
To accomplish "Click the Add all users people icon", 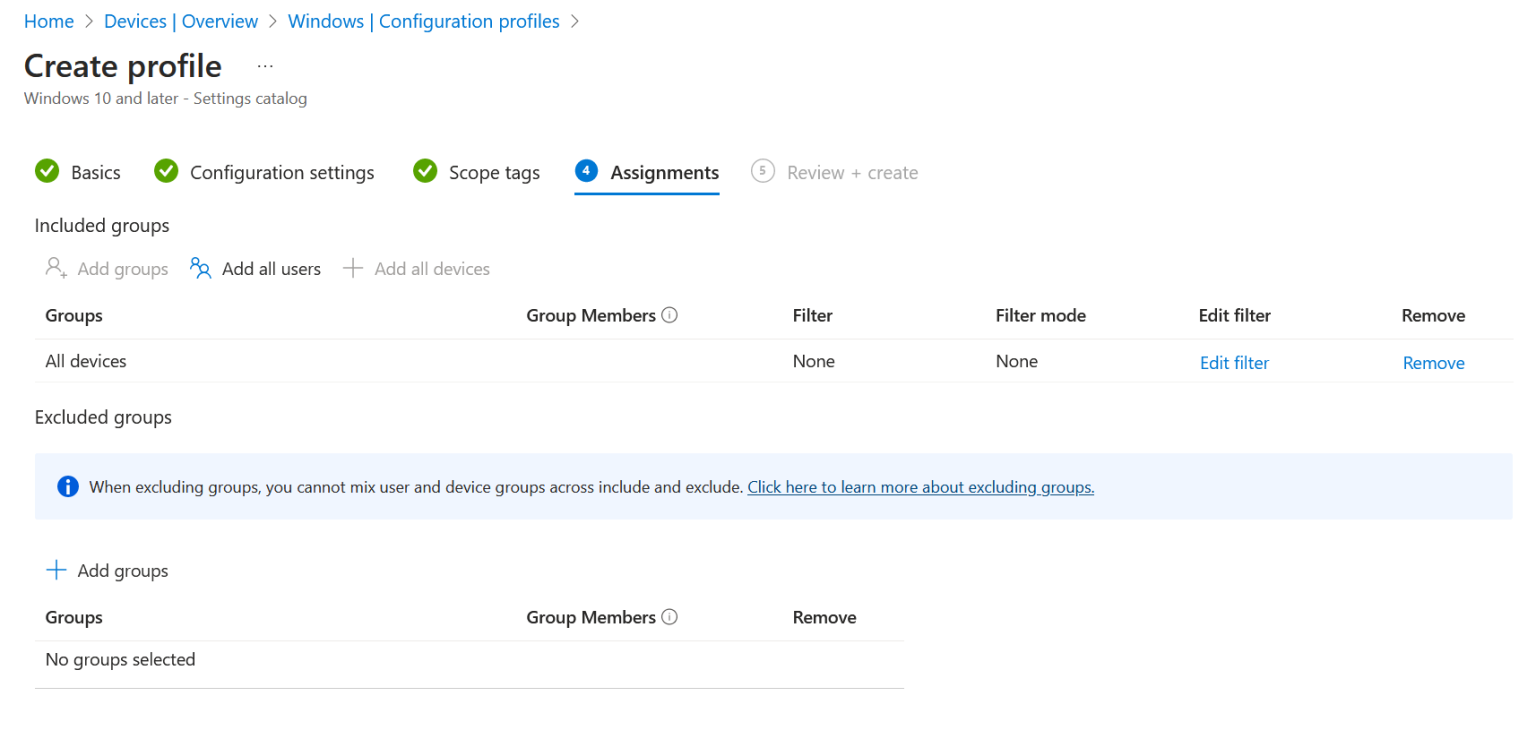I will [201, 269].
